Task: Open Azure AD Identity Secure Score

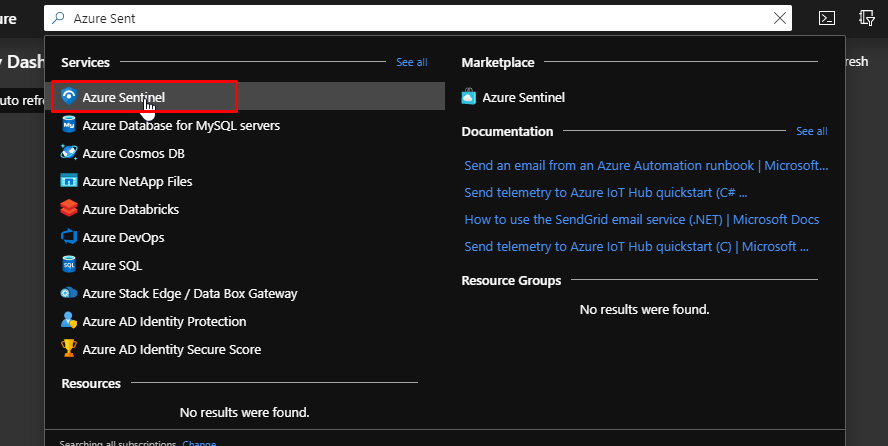Action: click(171, 350)
